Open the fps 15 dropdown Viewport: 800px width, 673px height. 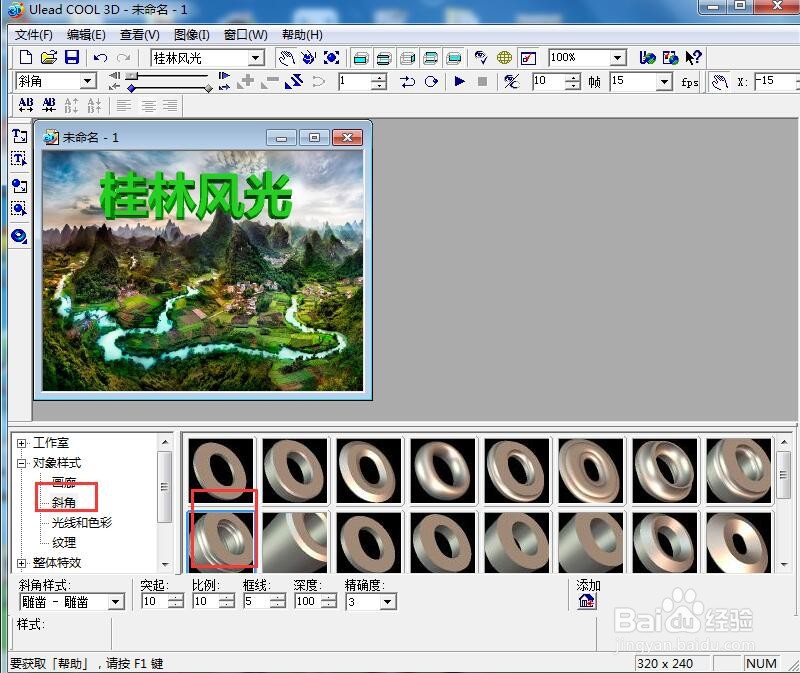point(664,82)
